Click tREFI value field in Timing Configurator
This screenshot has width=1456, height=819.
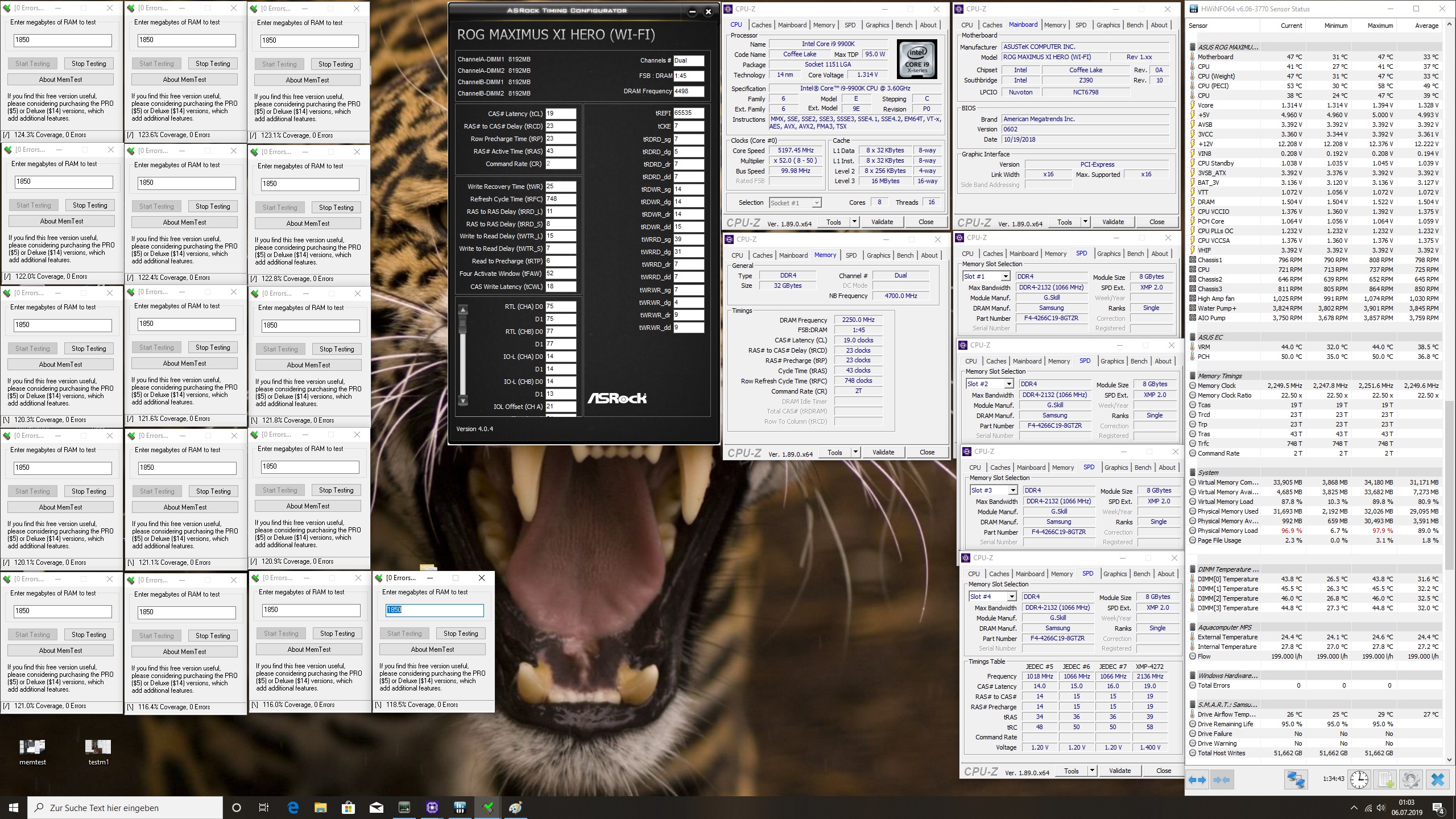(x=688, y=113)
